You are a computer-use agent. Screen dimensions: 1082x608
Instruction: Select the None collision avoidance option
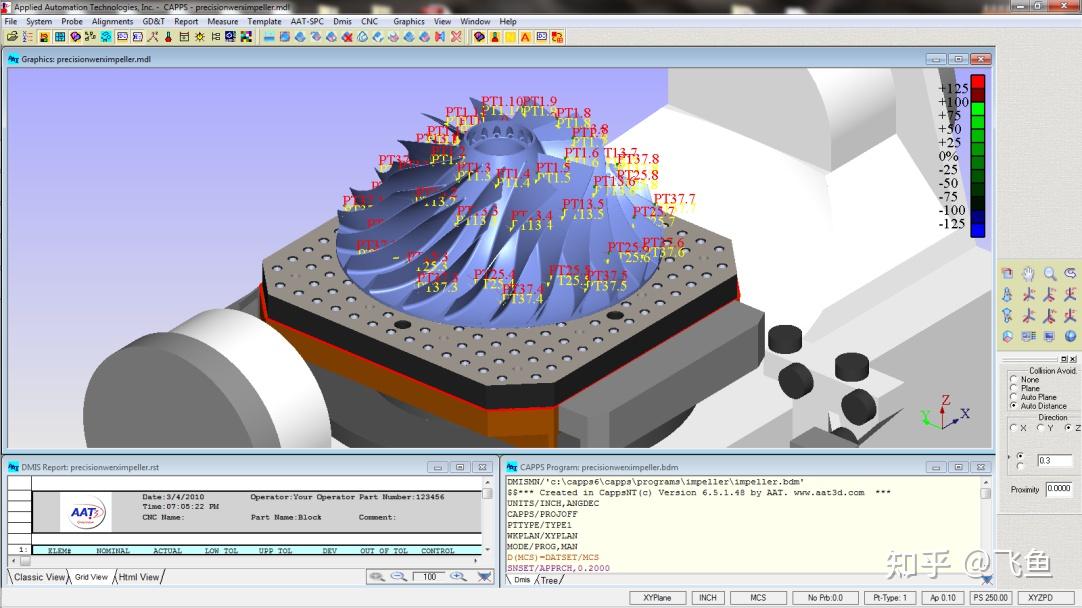pyautogui.click(x=1013, y=380)
